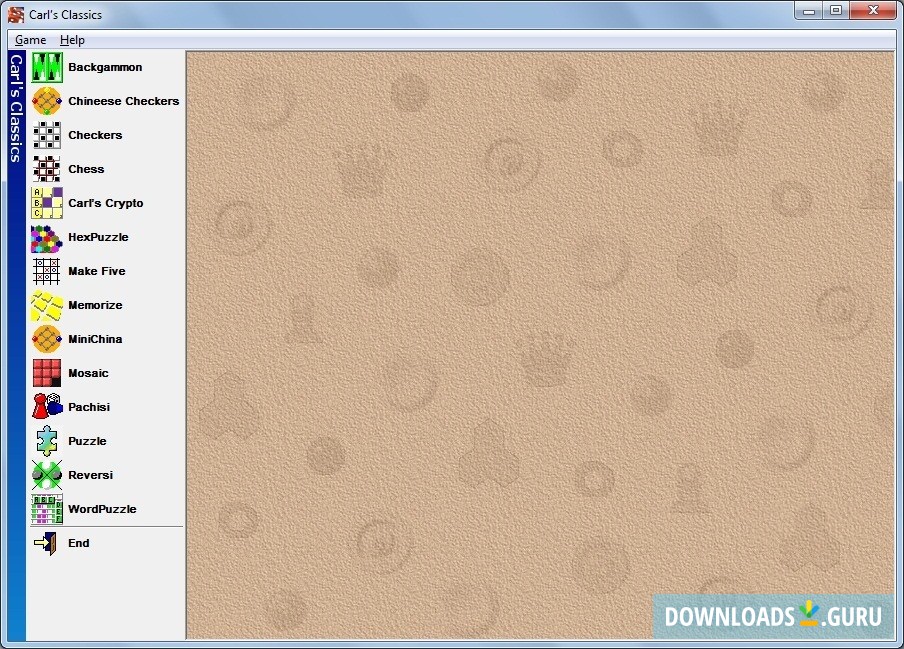Choose the Pachisi label
The image size is (904, 649).
(89, 407)
